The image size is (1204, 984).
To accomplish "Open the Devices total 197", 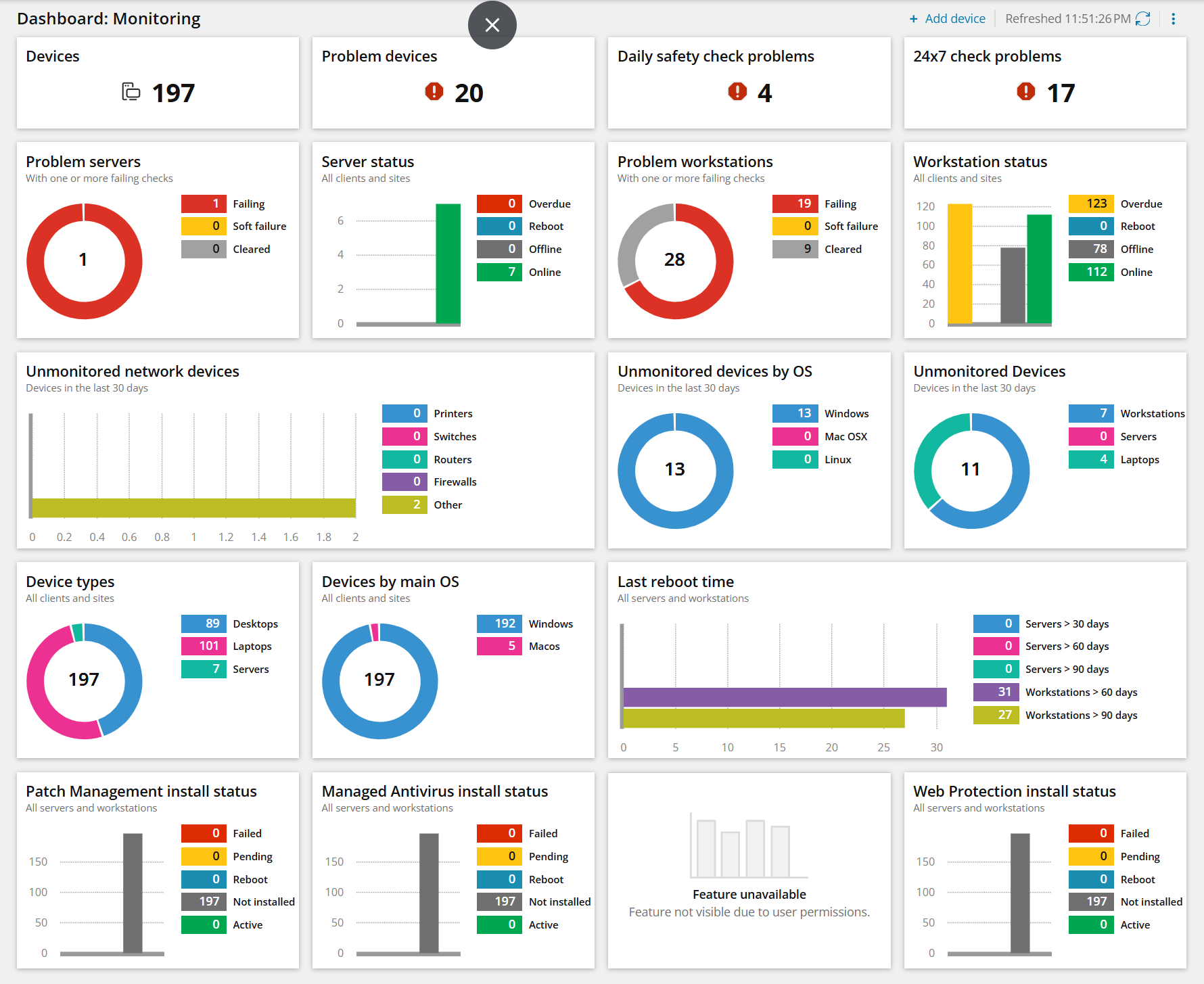I will click(173, 93).
